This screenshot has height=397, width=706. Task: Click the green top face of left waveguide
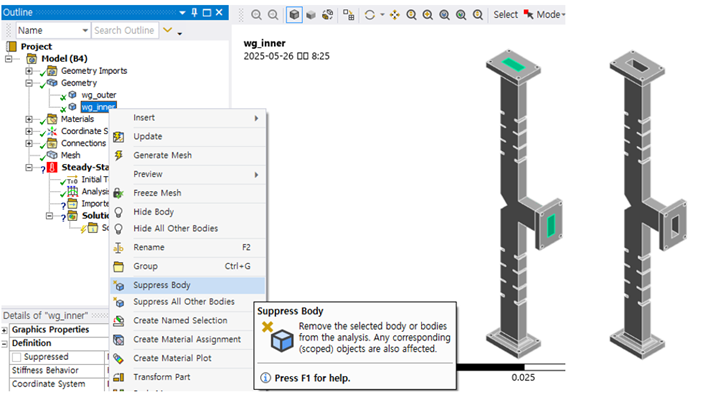click(x=513, y=65)
